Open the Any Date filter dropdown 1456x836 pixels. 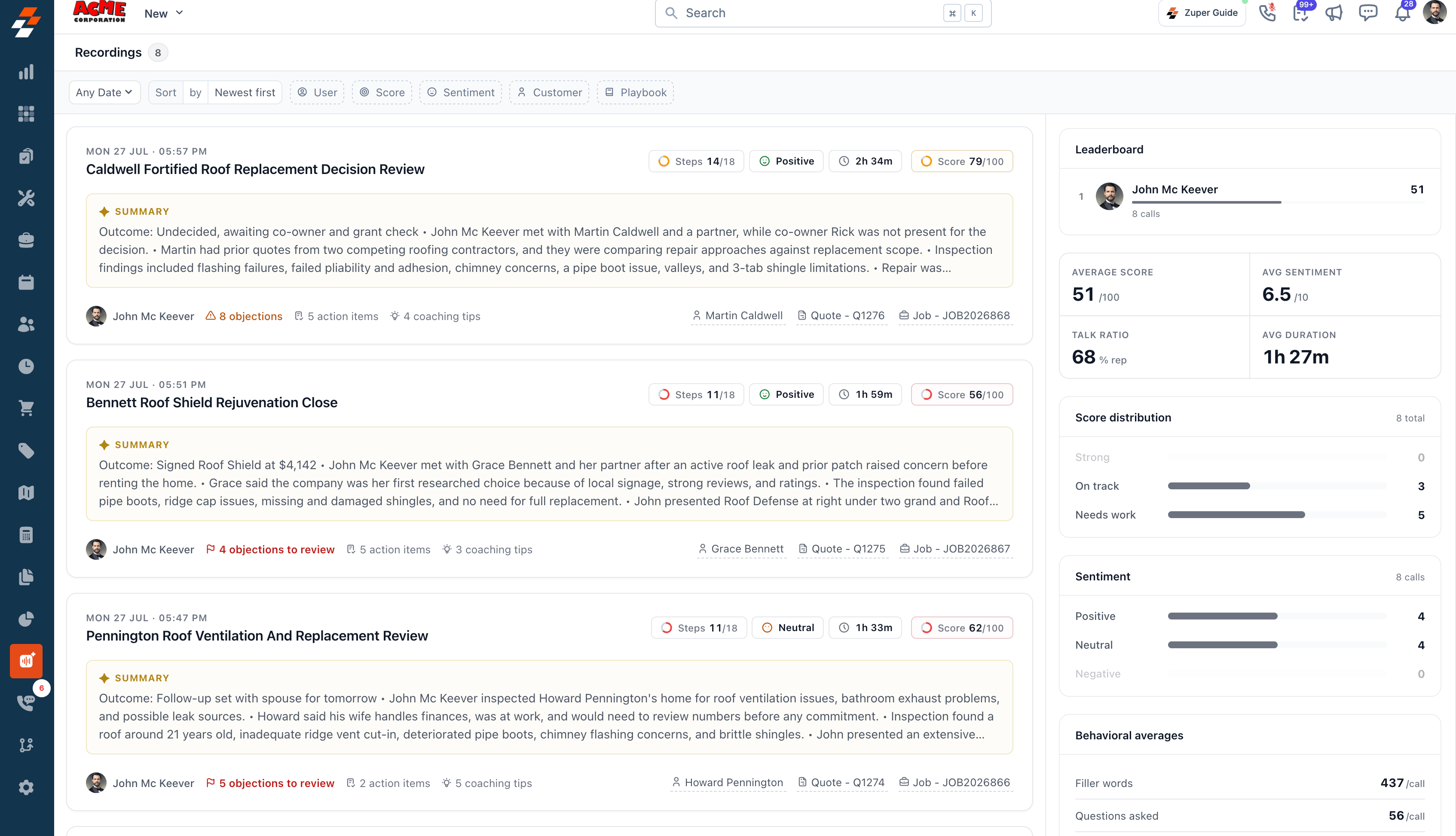point(104,92)
